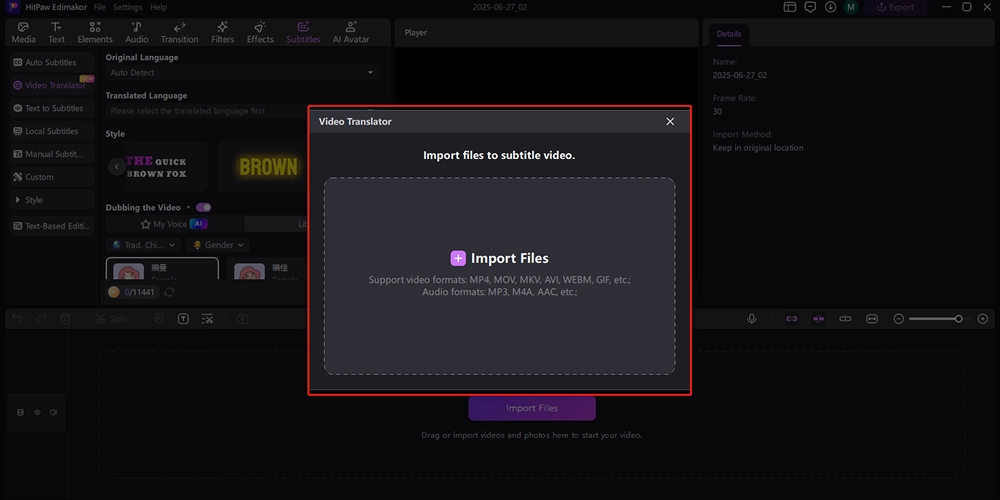This screenshot has width=1000, height=500.
Task: Select Video Translator in the sidebar
Action: (x=52, y=85)
